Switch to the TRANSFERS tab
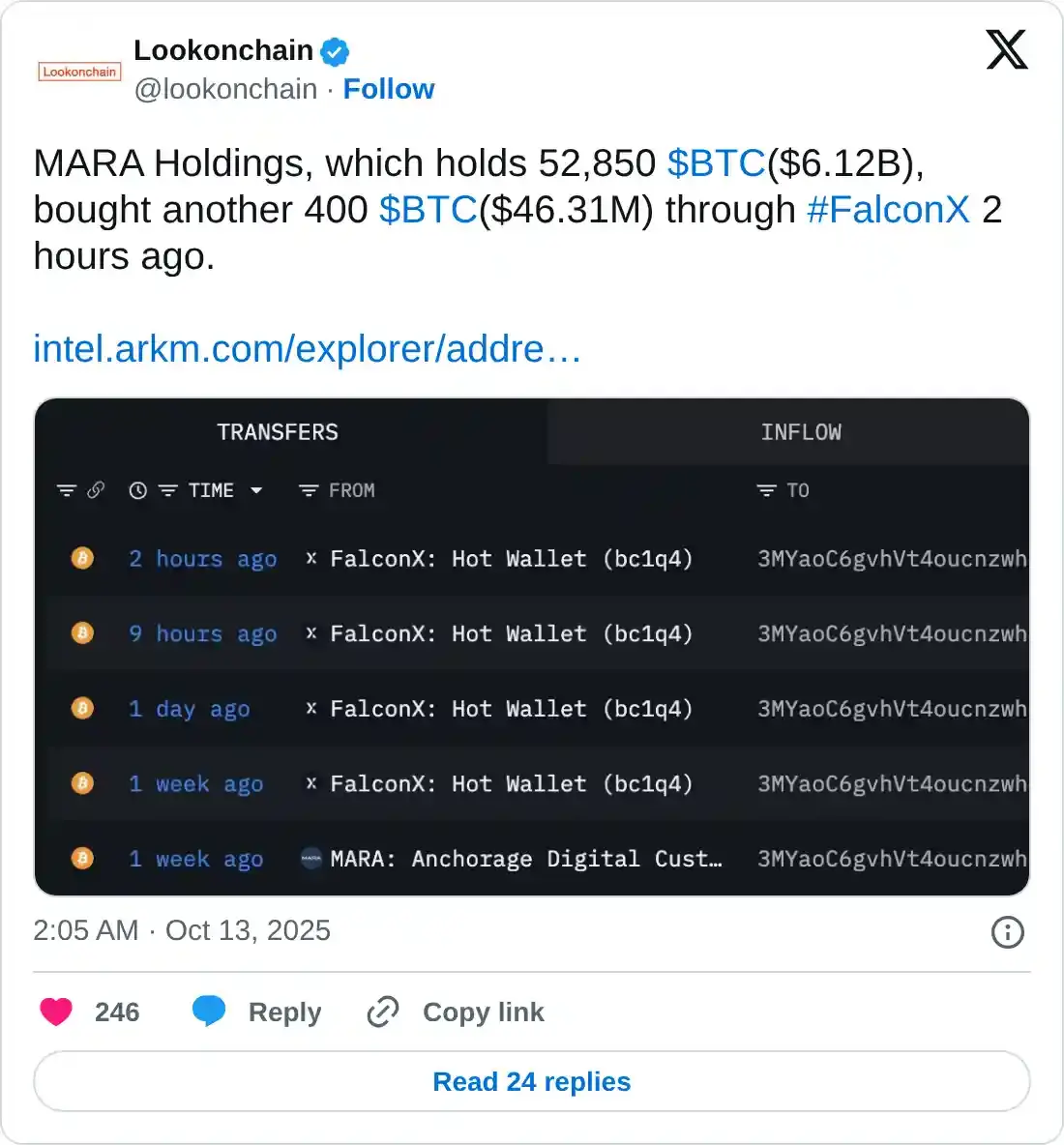 [x=278, y=432]
